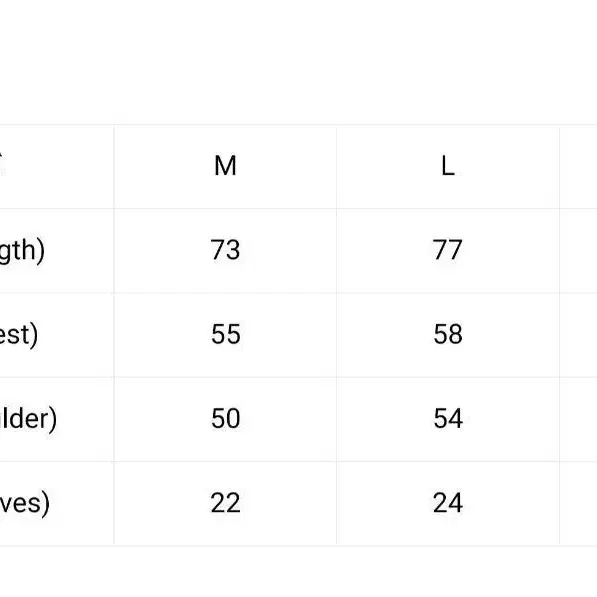The width and height of the screenshot is (597, 597).
Task: Click the partially visible top-left header cell
Action: click(x=57, y=167)
